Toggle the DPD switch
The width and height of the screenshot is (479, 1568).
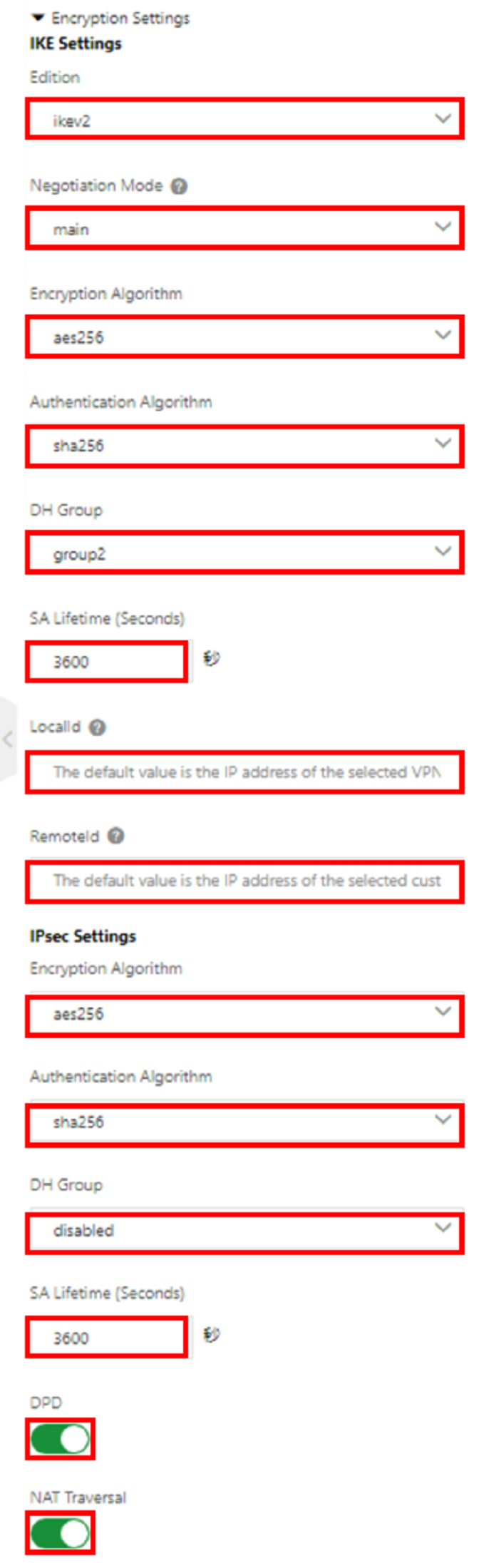[x=60, y=1439]
